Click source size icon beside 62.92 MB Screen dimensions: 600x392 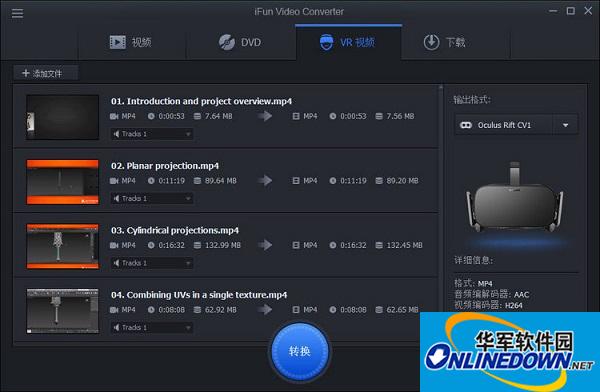tap(197, 310)
